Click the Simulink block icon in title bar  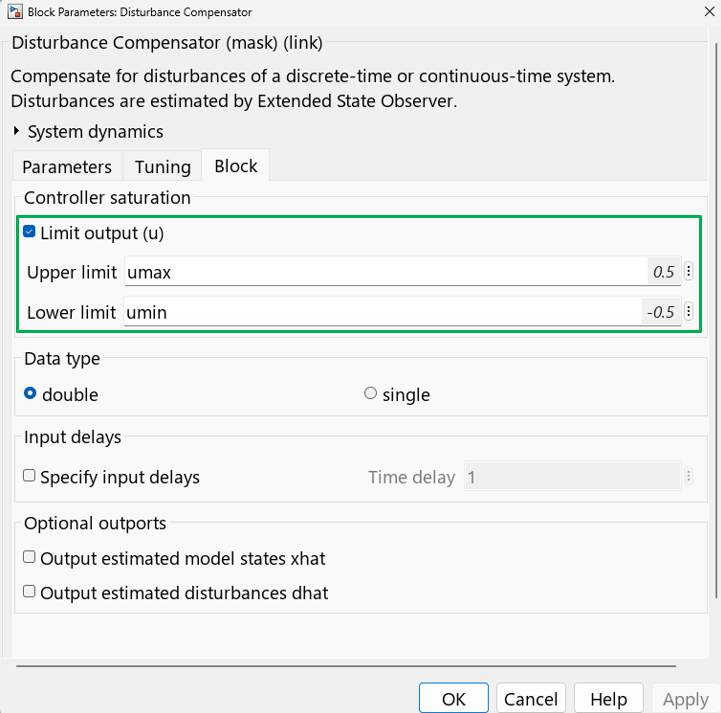16,12
